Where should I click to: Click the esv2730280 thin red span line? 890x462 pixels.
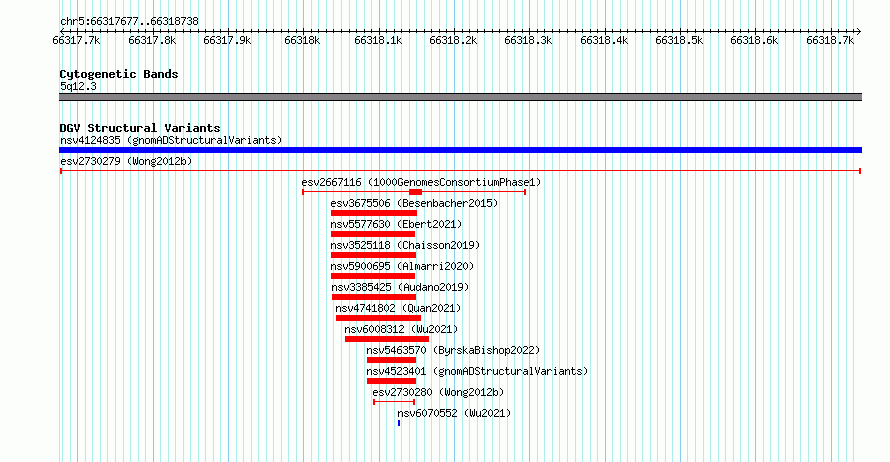(394, 402)
